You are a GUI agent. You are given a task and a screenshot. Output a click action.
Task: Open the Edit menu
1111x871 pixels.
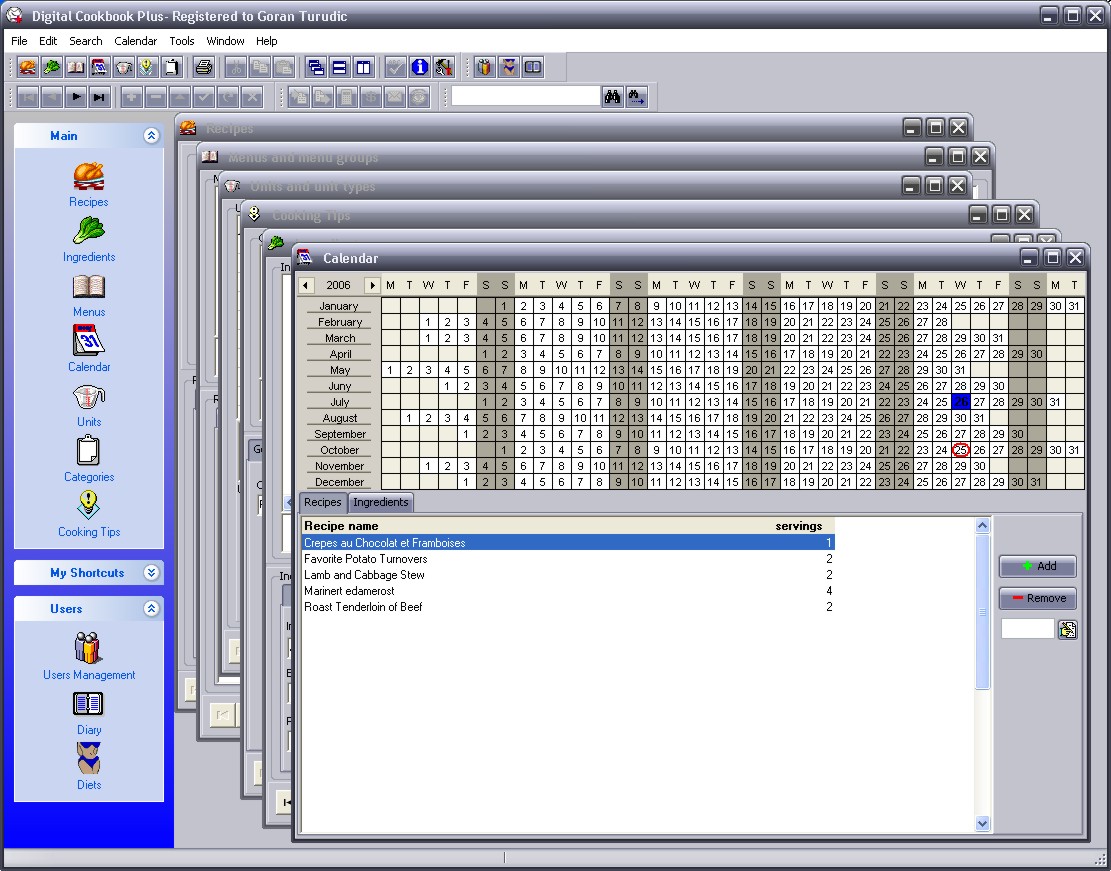[48, 41]
